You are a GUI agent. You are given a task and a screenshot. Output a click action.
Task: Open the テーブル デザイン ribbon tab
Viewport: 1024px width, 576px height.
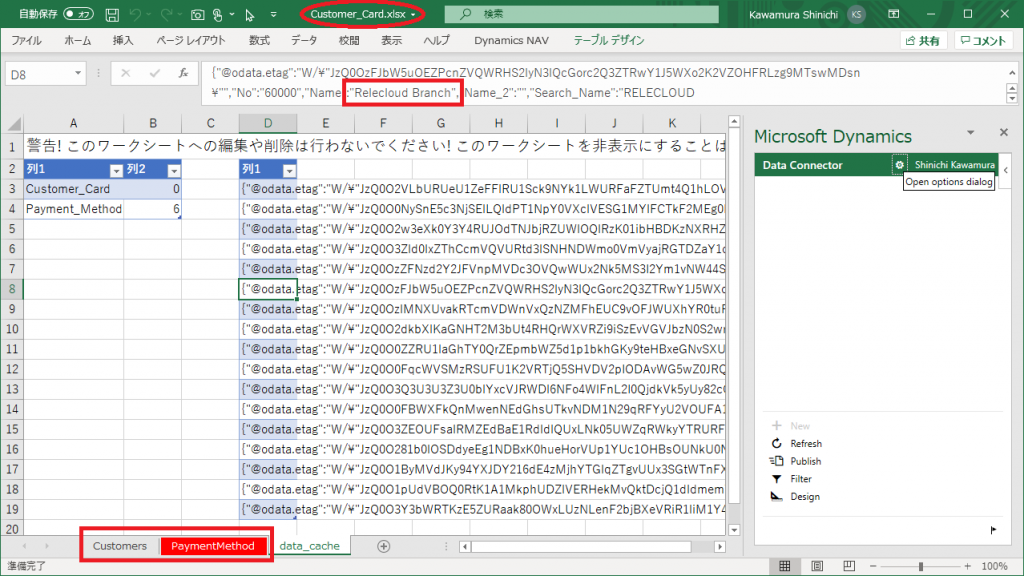[609, 40]
